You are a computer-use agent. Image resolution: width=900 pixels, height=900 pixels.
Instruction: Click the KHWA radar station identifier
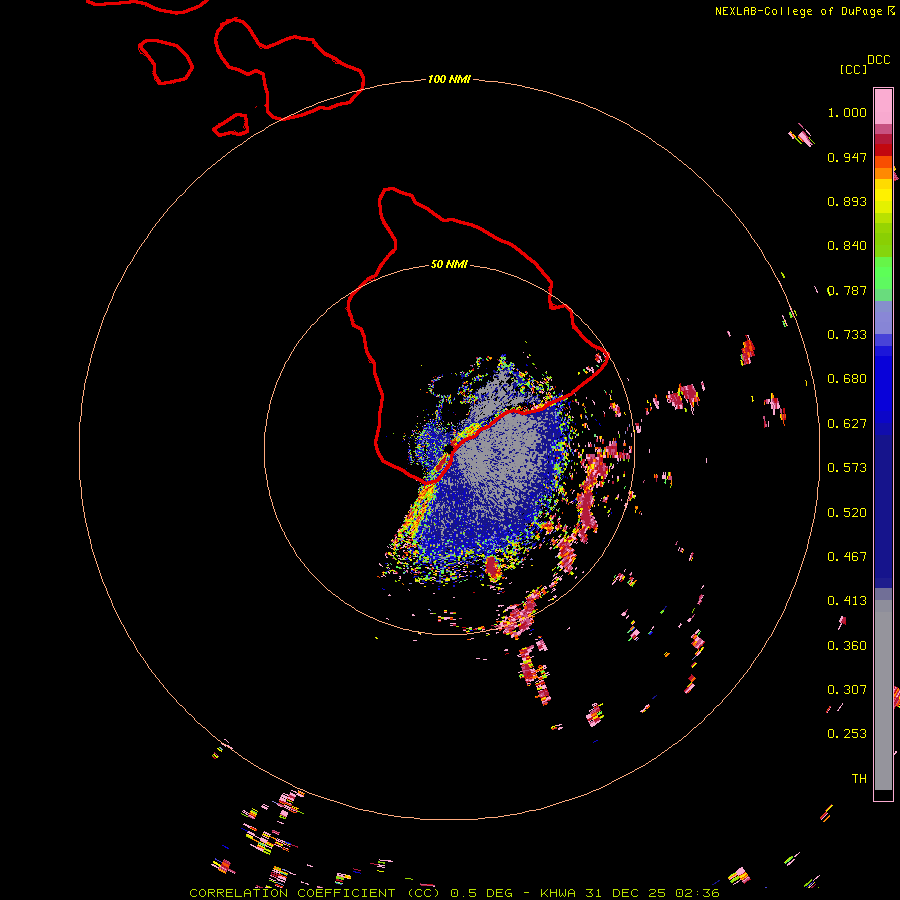click(x=557, y=893)
